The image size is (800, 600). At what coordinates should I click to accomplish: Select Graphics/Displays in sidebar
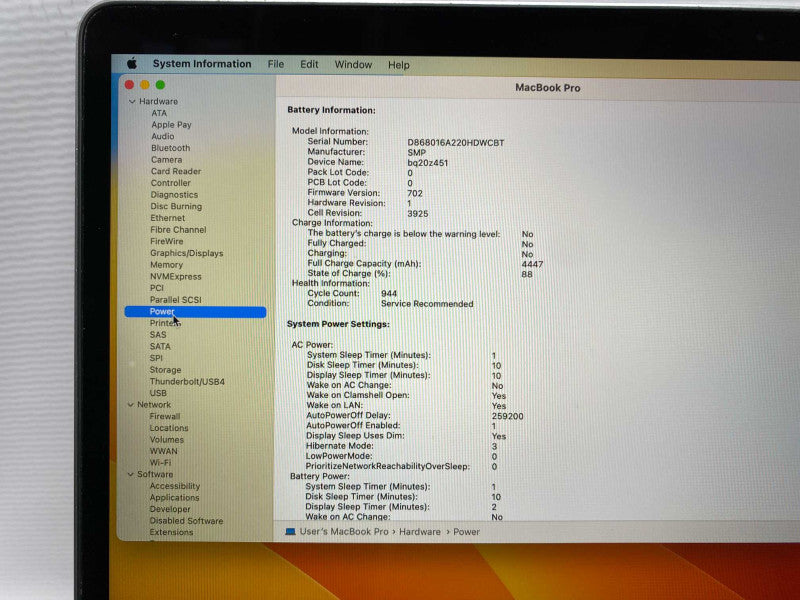(x=186, y=253)
